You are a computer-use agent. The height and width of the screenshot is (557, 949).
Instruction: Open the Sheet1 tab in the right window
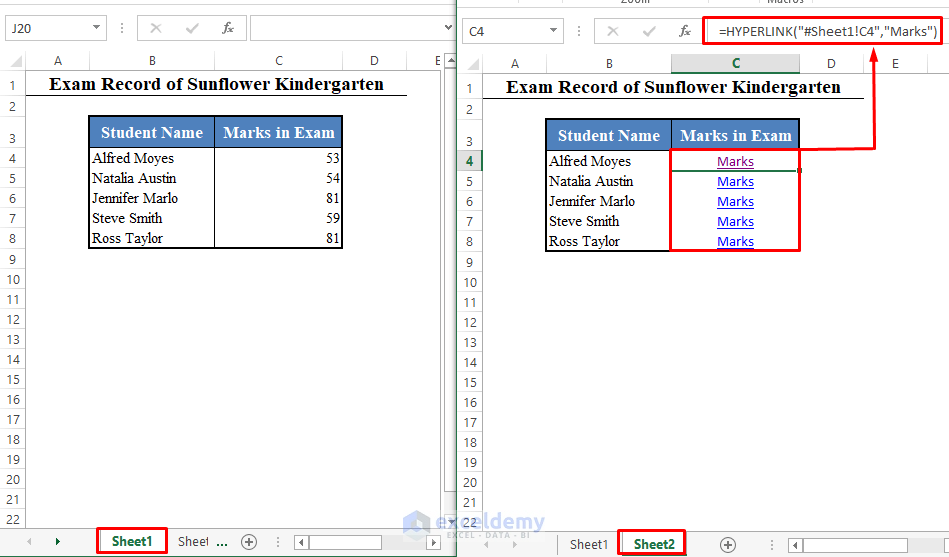click(588, 544)
